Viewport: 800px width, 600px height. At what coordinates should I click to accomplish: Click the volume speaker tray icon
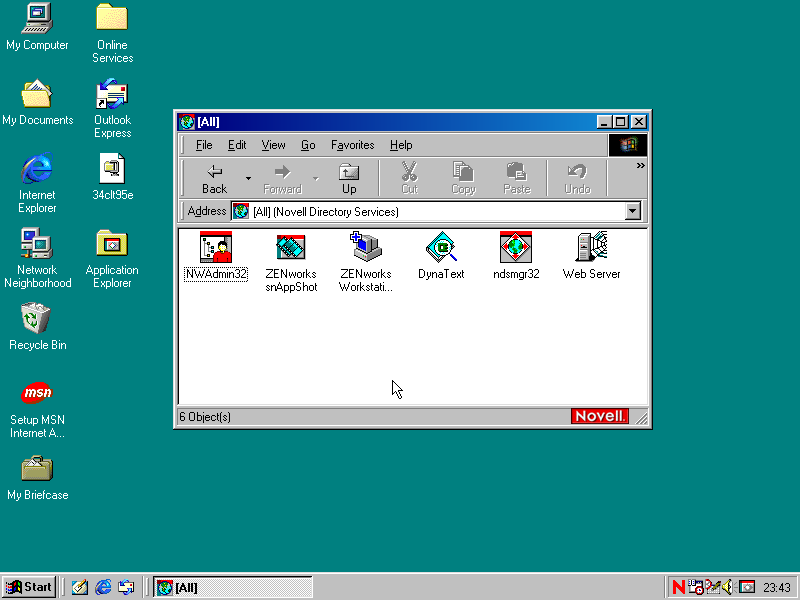click(728, 587)
